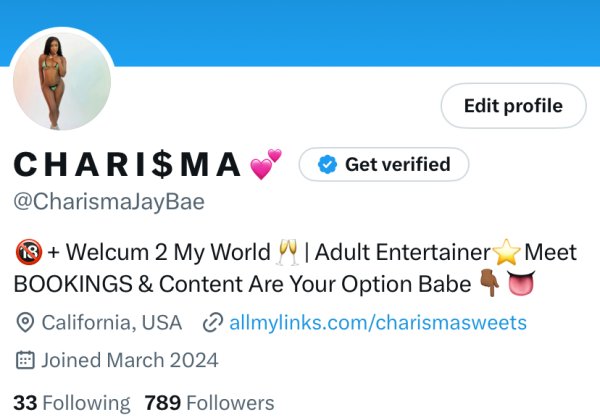
Task: Click the pointing-down hand emoji
Action: coord(489,283)
